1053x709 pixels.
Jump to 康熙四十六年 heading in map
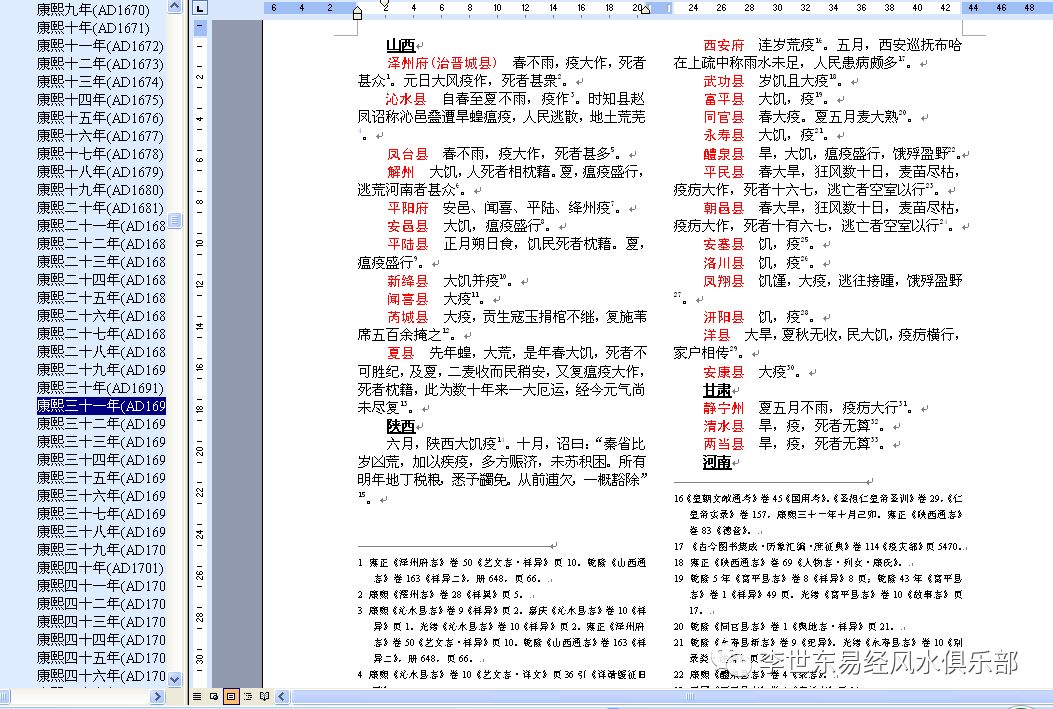coord(101,675)
